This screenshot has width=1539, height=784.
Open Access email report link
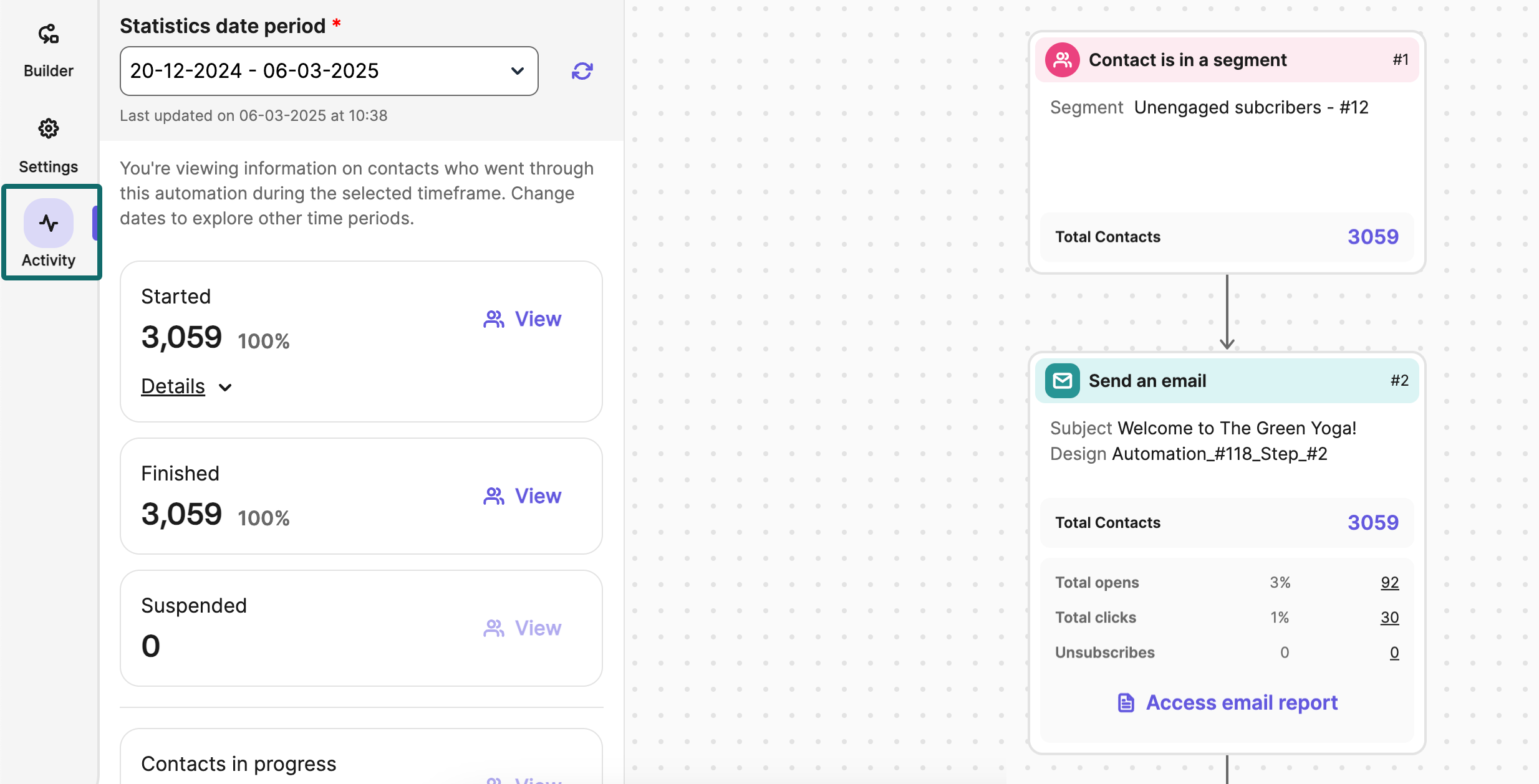tap(1227, 702)
